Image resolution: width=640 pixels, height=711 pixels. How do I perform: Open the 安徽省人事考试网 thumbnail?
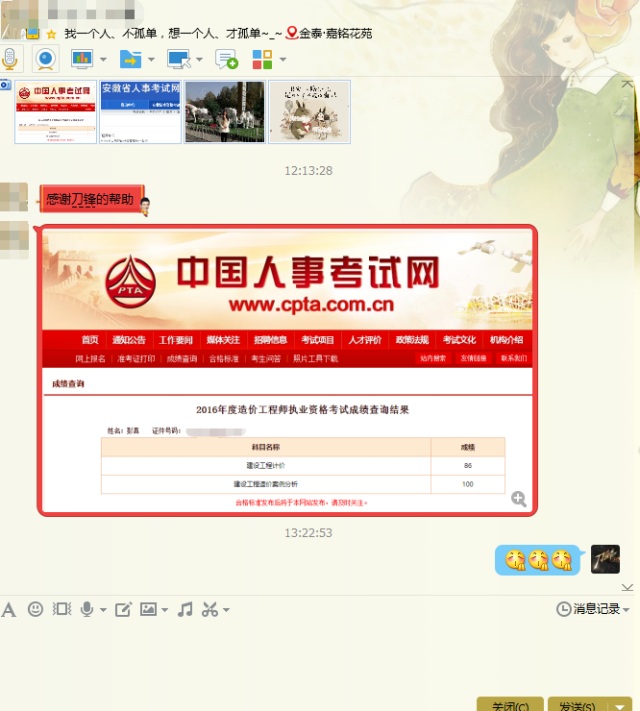click(x=140, y=112)
